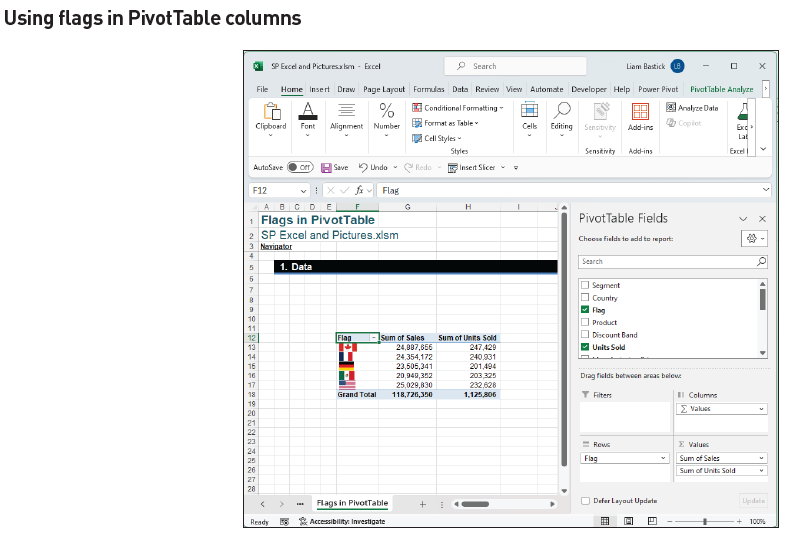Switch to the Insert tab
This screenshot has height=549, width=790.
pyautogui.click(x=319, y=89)
